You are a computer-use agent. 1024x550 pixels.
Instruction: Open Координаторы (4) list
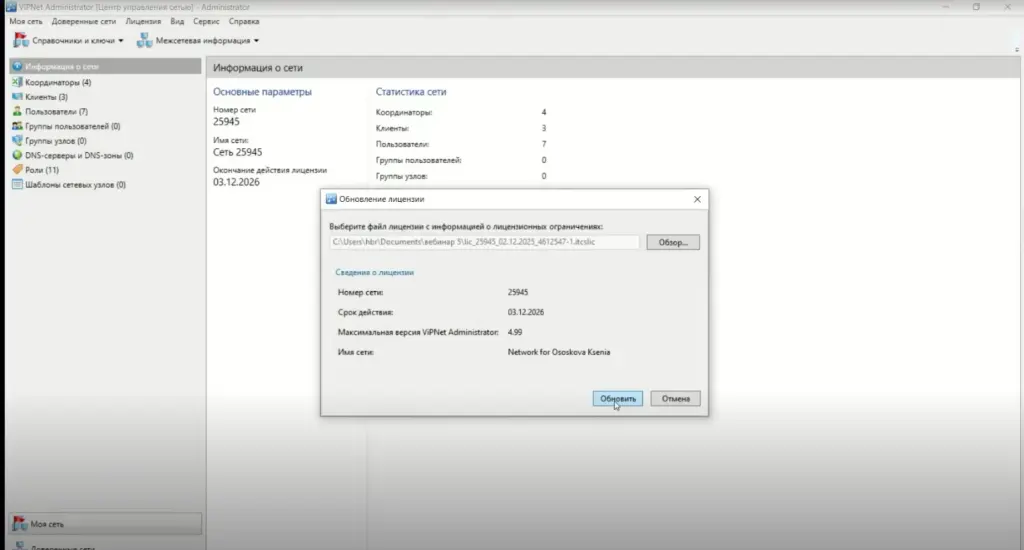point(58,82)
